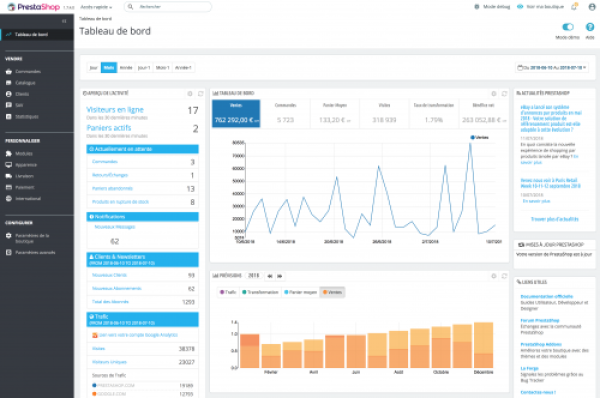Toggle Mode debug in header
The height and width of the screenshot is (398, 600).
click(492, 7)
